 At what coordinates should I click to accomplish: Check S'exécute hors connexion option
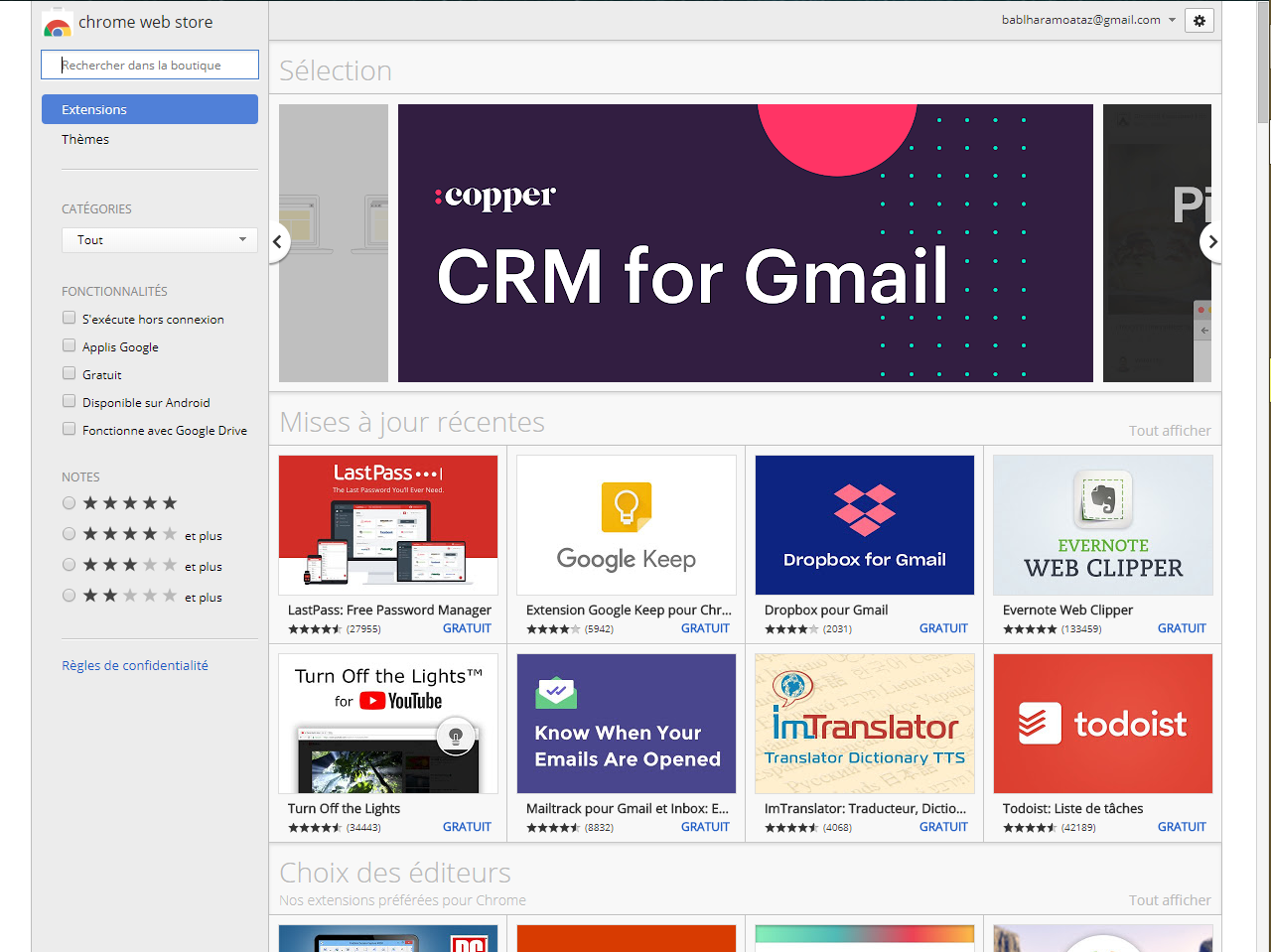point(69,318)
